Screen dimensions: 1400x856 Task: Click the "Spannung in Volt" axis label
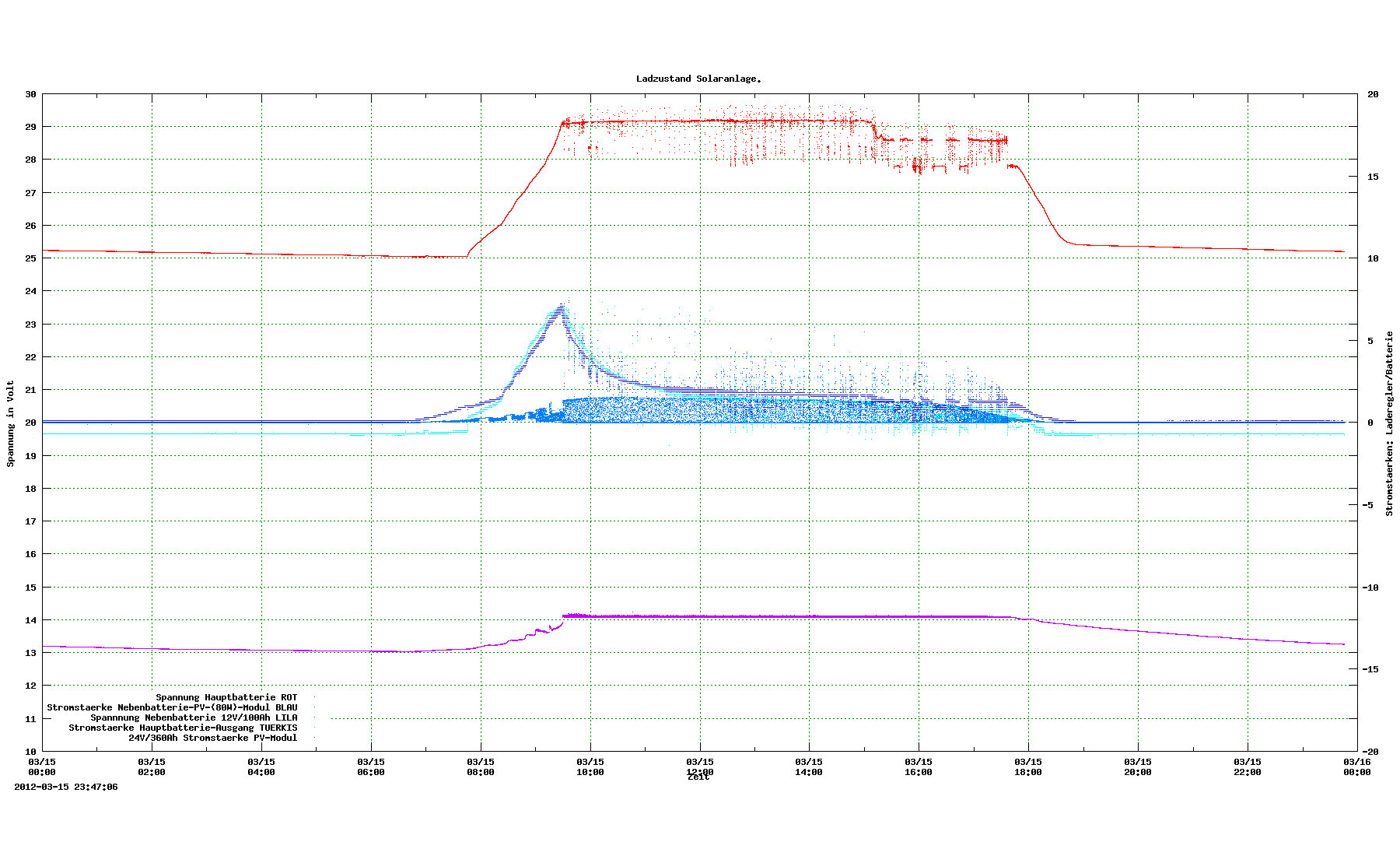(x=11, y=423)
